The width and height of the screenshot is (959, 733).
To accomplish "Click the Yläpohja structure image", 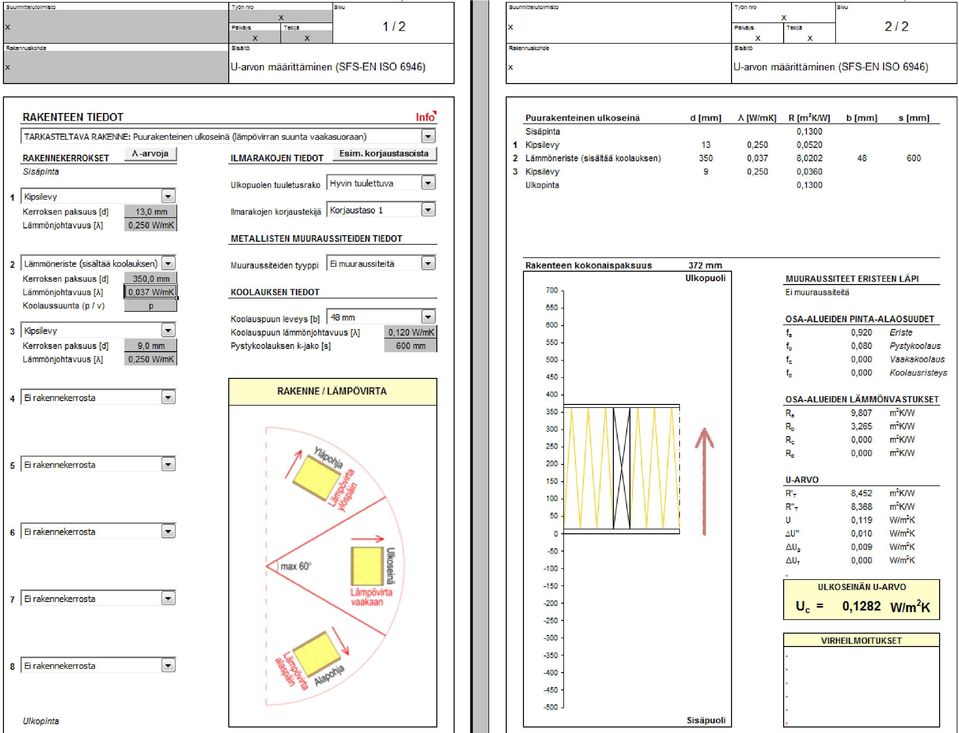I will (x=319, y=478).
